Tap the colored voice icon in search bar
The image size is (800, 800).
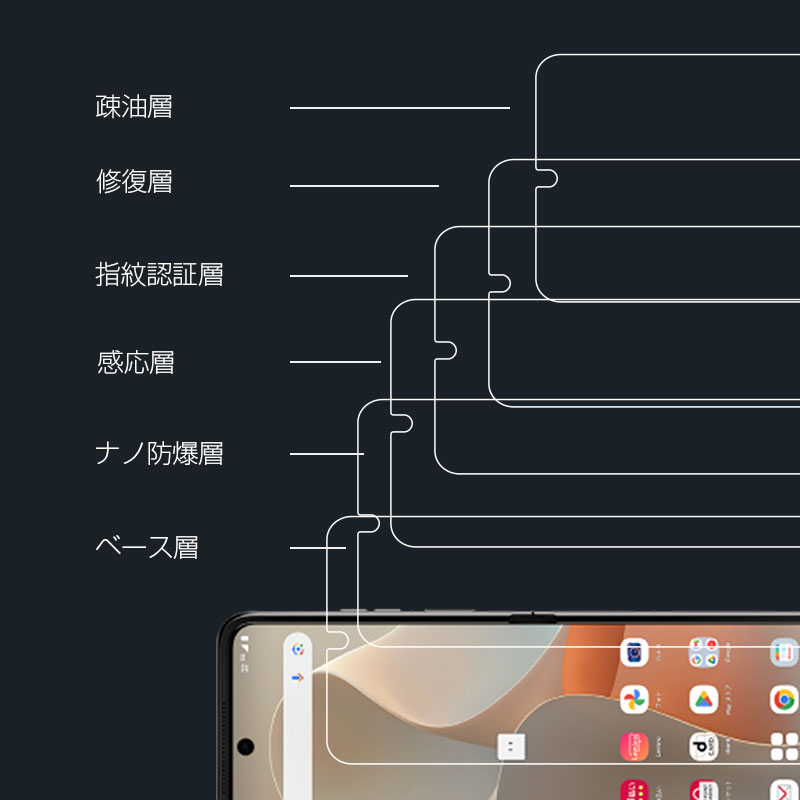298,677
